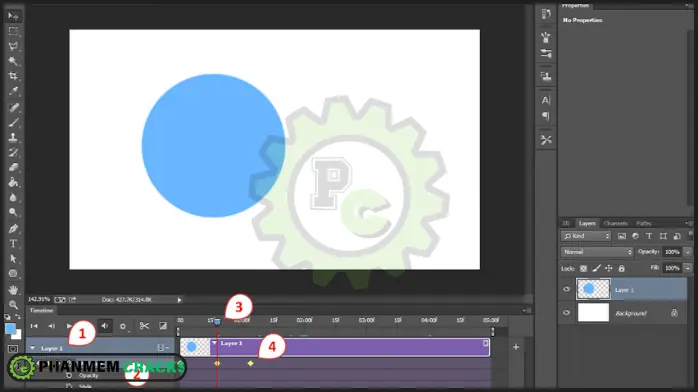Open timeline playback settings gear

pos(123,326)
